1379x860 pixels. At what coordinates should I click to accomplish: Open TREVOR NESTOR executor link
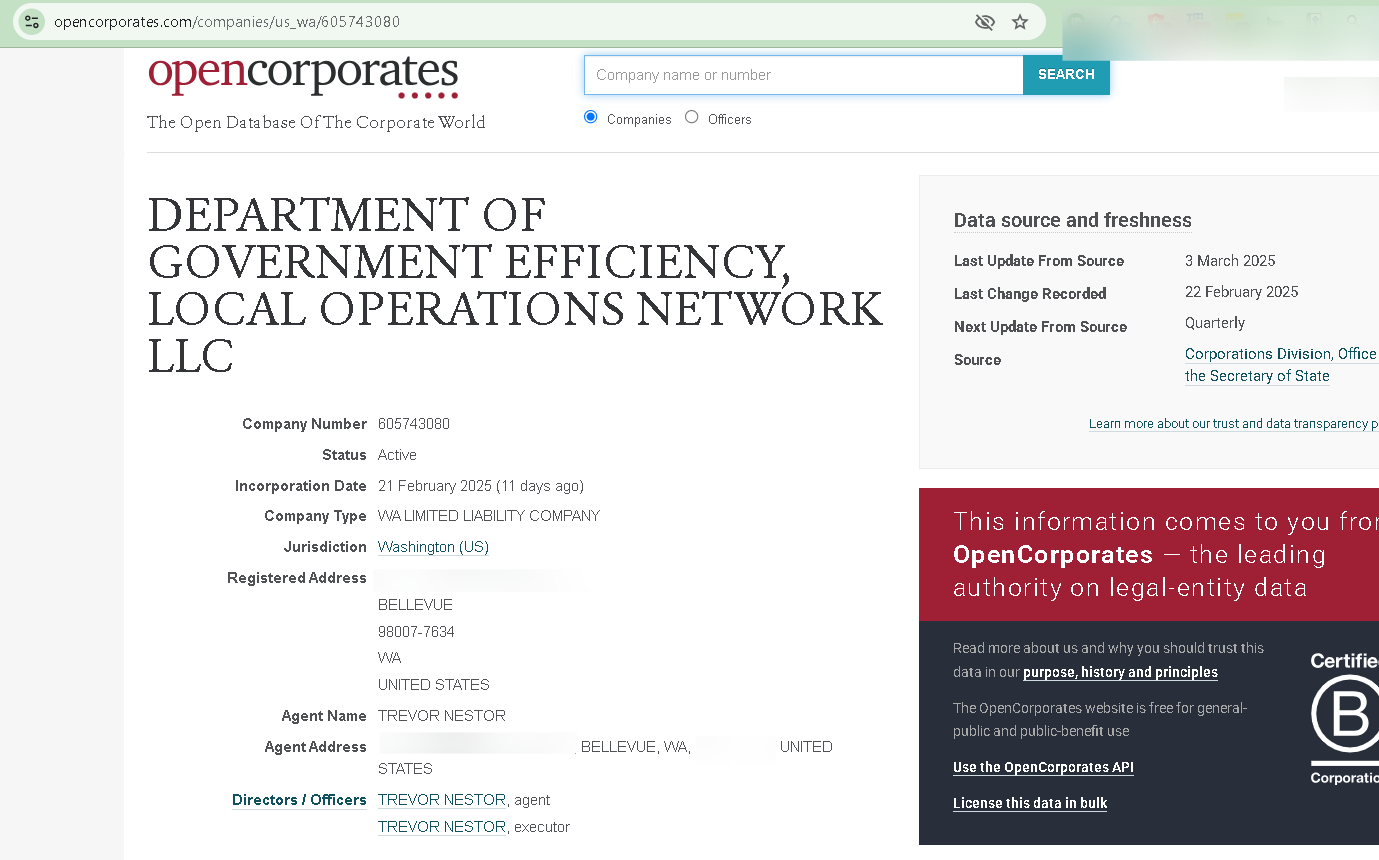[442, 827]
